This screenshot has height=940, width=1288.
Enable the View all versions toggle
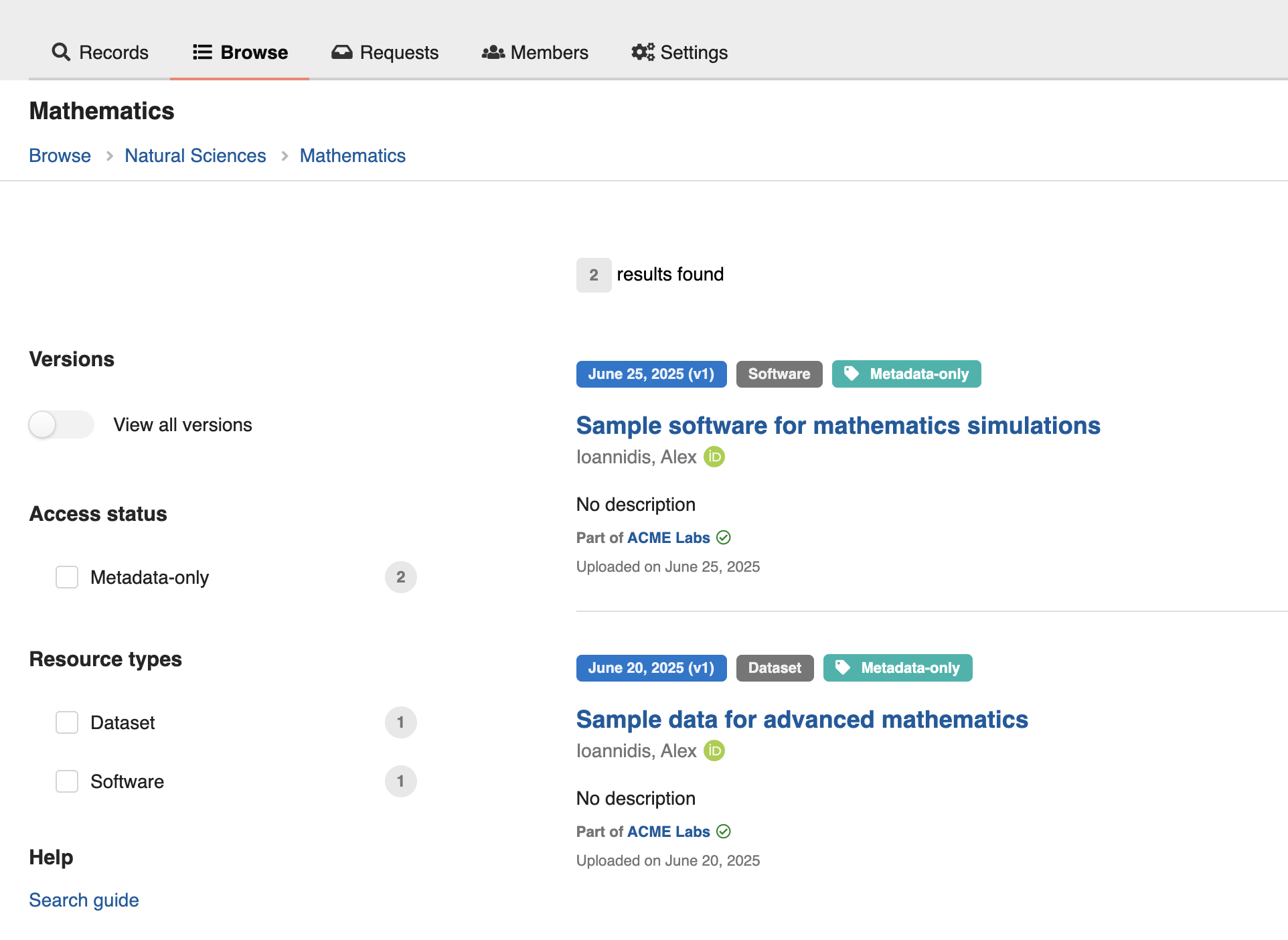coord(61,424)
